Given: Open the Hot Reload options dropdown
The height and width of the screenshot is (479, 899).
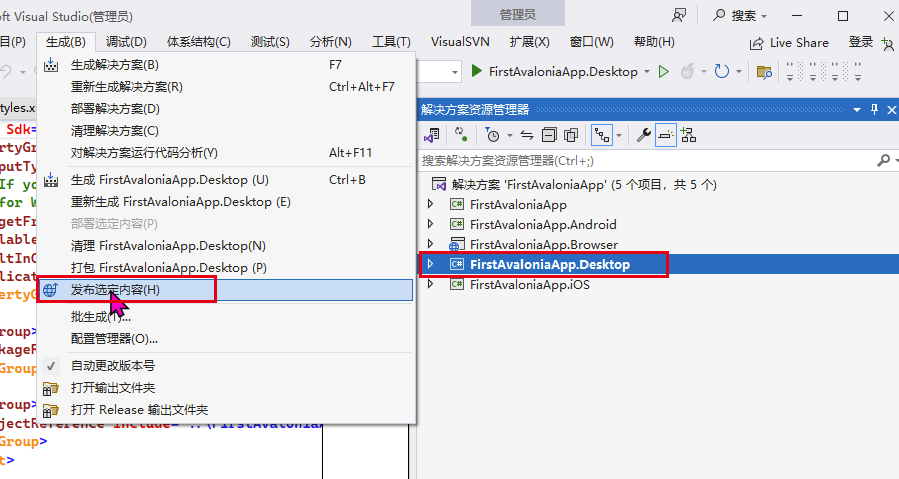Looking at the screenshot, I should [703, 72].
